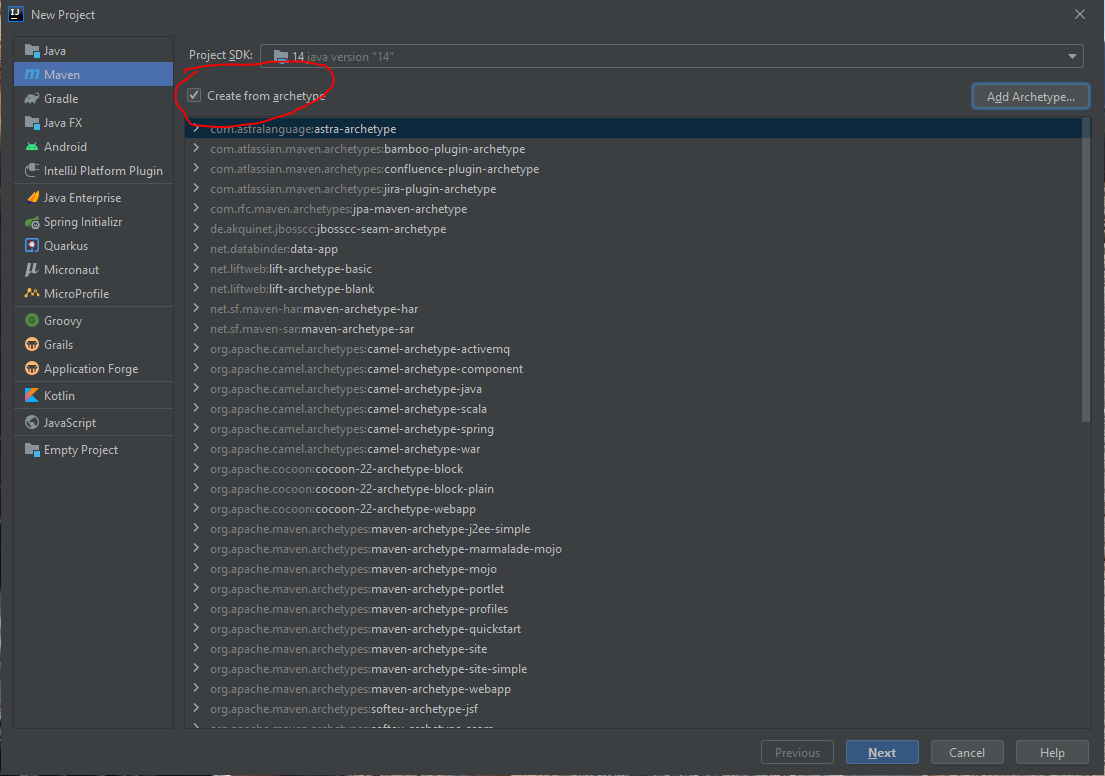
Task: Expand maven-archetype-quickstart entry
Action: [x=196, y=628]
